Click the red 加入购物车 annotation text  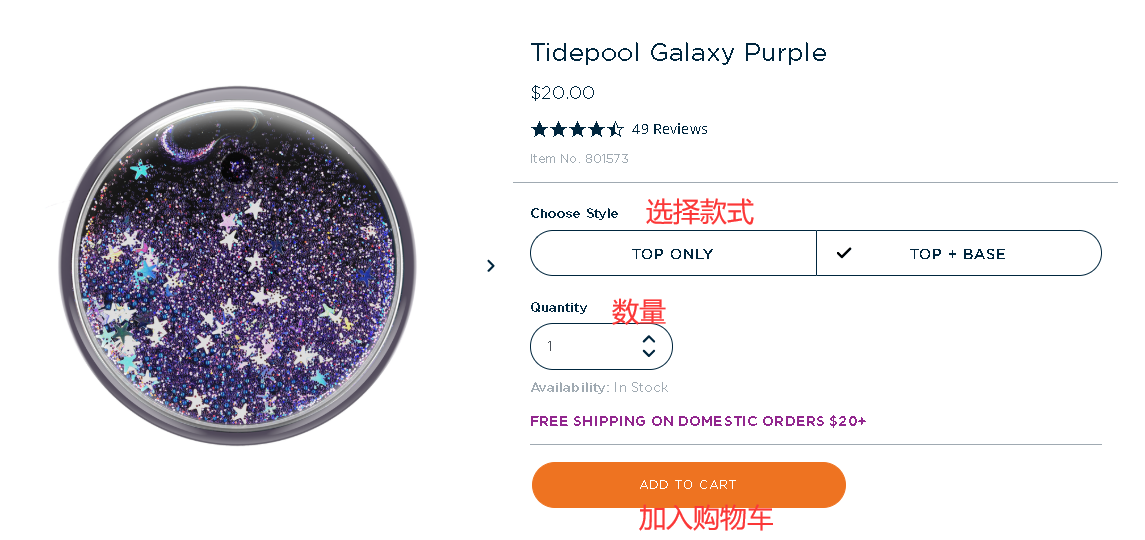click(x=706, y=518)
